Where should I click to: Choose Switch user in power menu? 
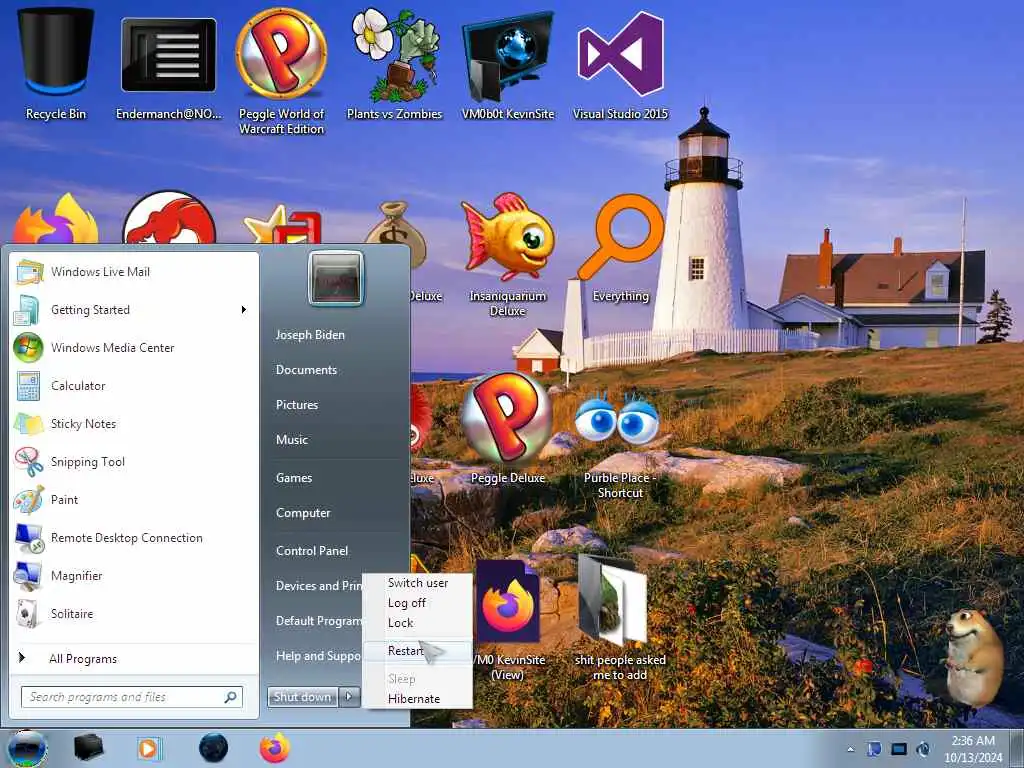[417, 583]
